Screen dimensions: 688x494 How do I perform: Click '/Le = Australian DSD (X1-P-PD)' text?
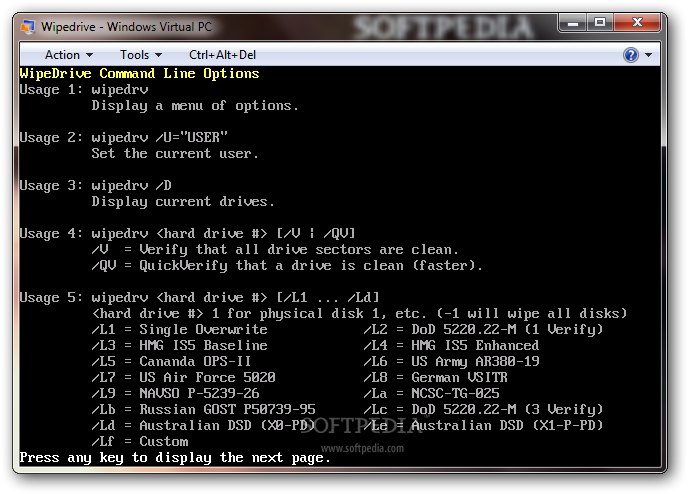pyautogui.click(x=483, y=426)
